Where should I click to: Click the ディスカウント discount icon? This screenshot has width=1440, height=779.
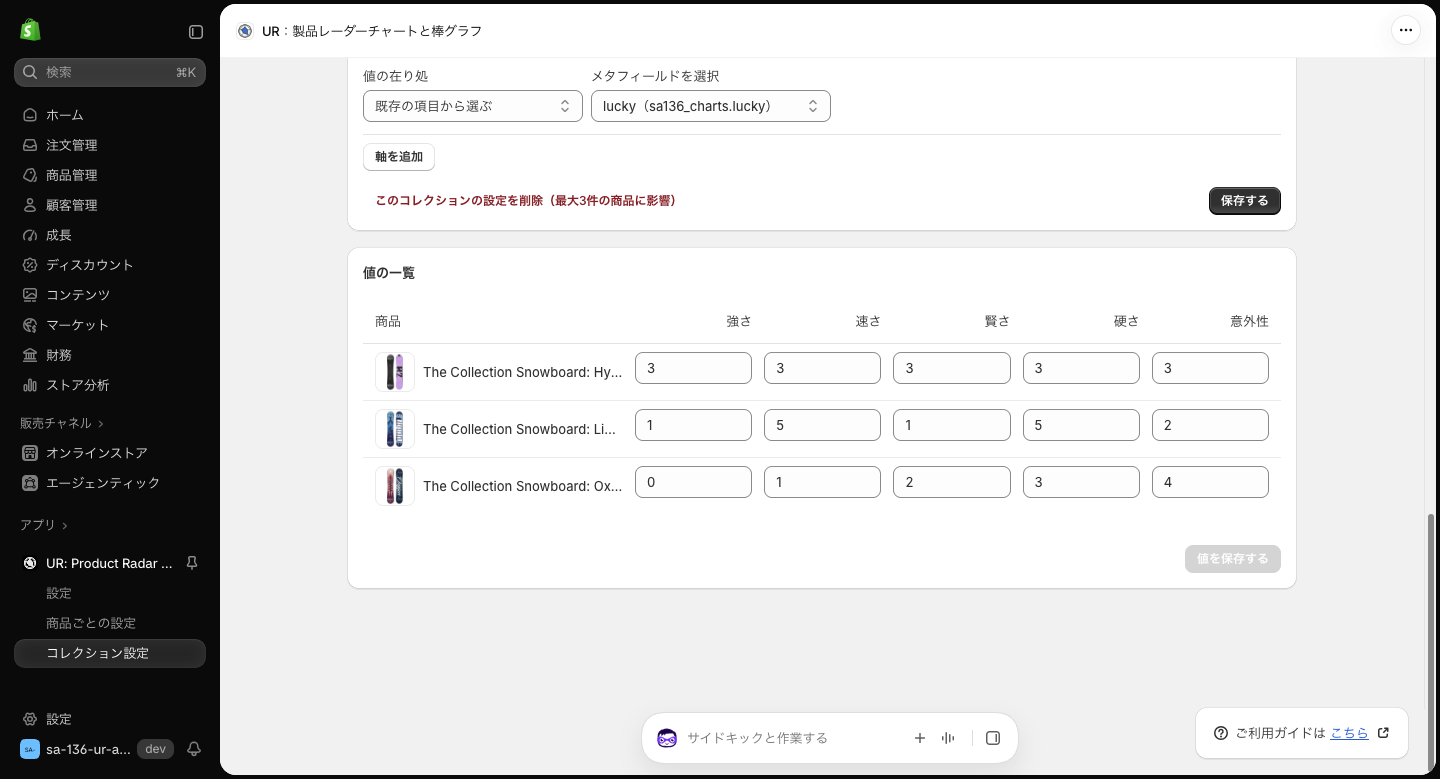click(x=30, y=265)
